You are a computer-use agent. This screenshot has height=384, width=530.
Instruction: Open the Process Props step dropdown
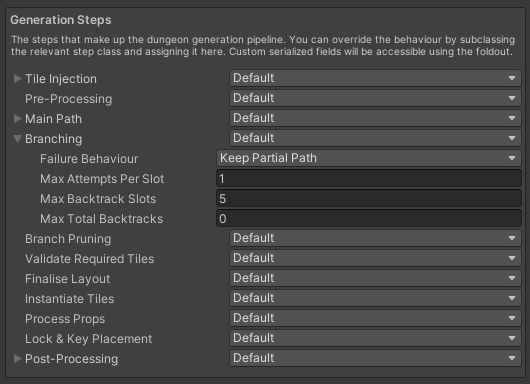coord(375,318)
